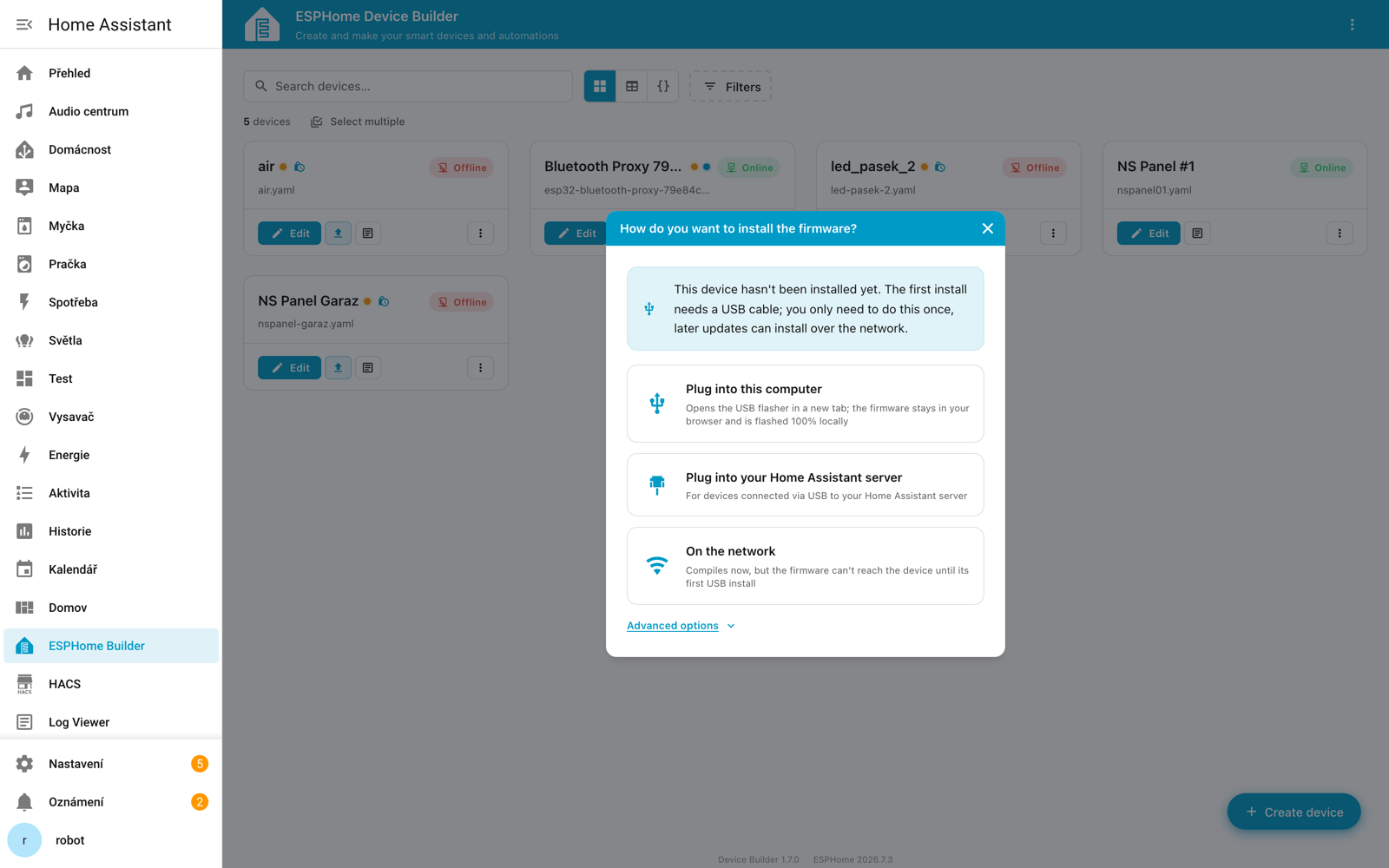Image resolution: width=1389 pixels, height=868 pixels.
Task: Open three-dot menu on led_pasek_2 card
Action: pos(1053,233)
